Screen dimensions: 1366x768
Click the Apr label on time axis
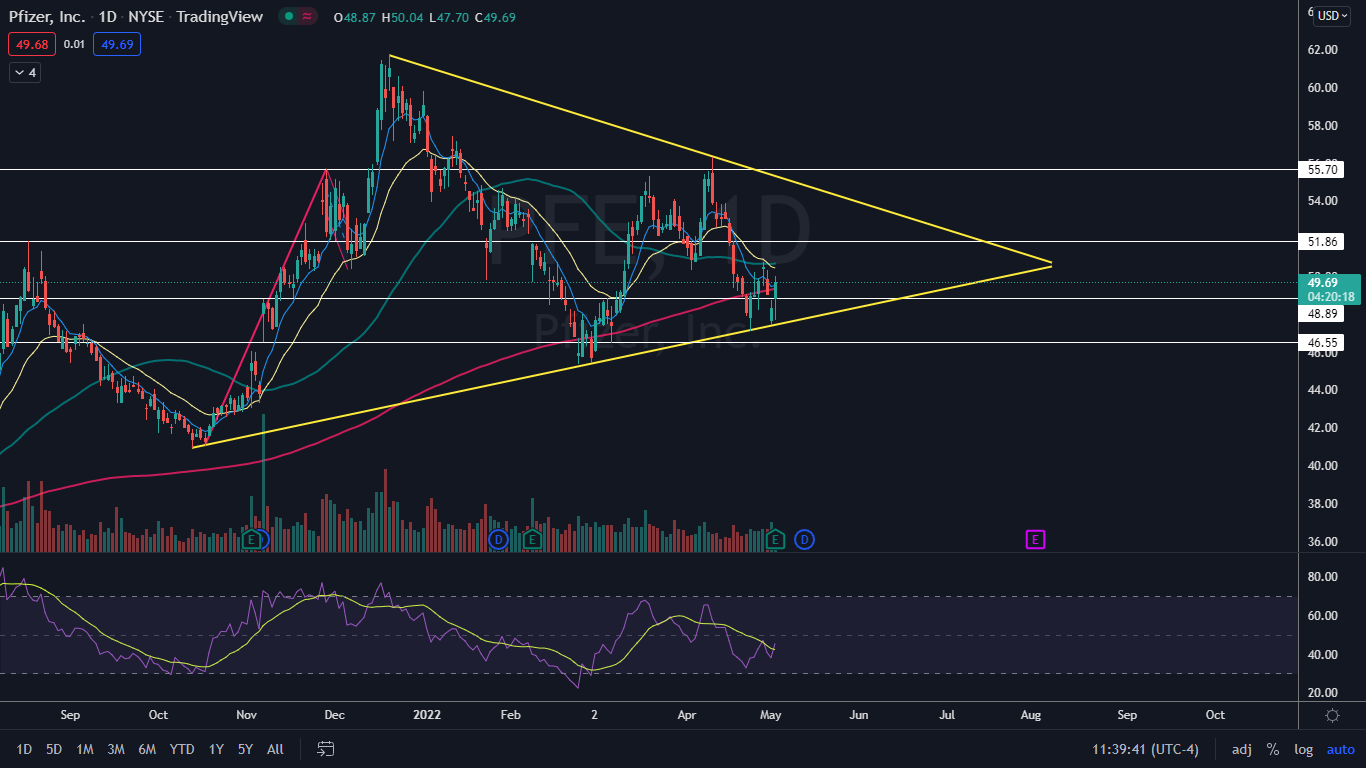686,715
